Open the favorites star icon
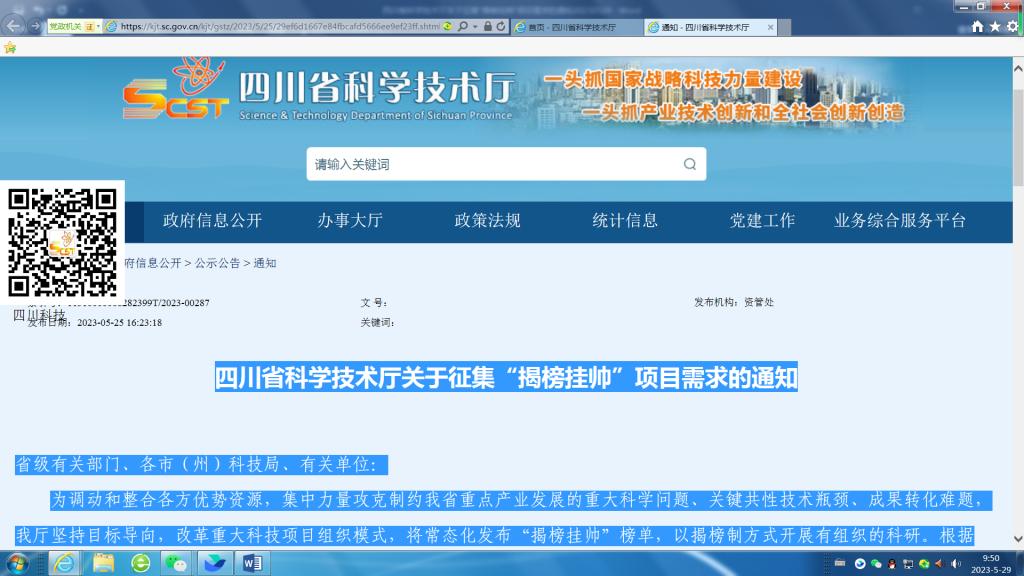This screenshot has height=576, width=1024. click(995, 27)
